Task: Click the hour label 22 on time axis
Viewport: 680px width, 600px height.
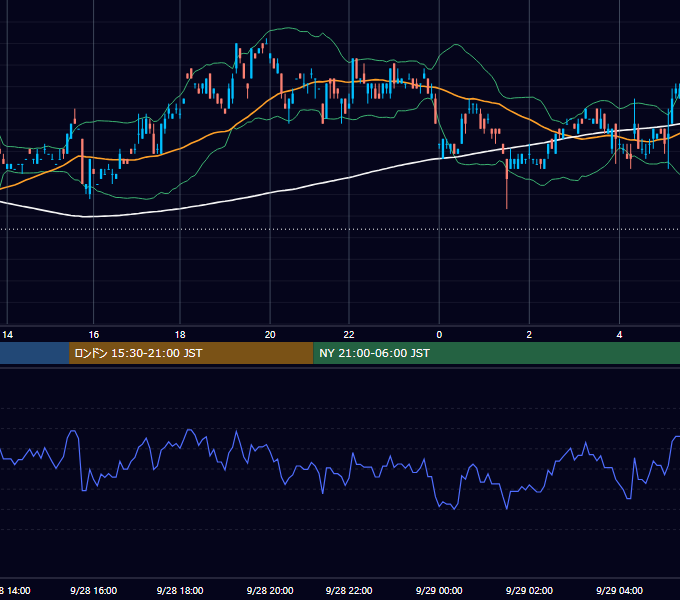Action: point(349,335)
